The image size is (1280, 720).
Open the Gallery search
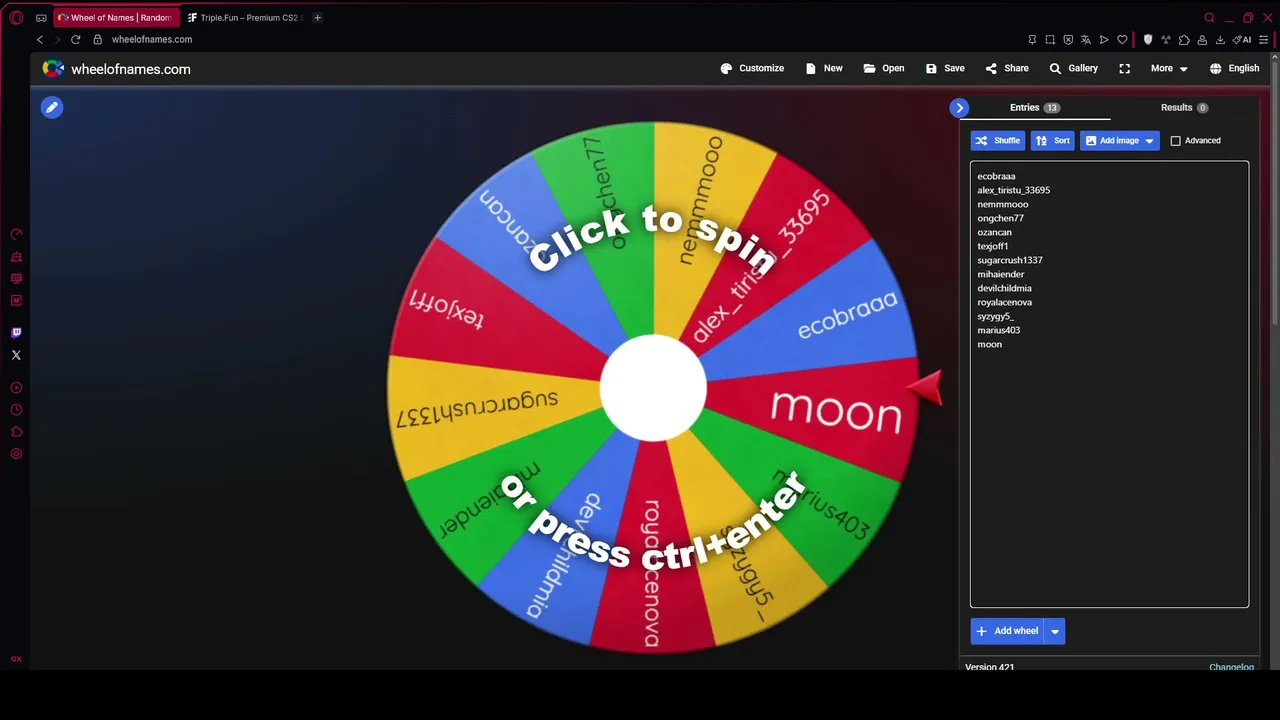coord(1074,68)
